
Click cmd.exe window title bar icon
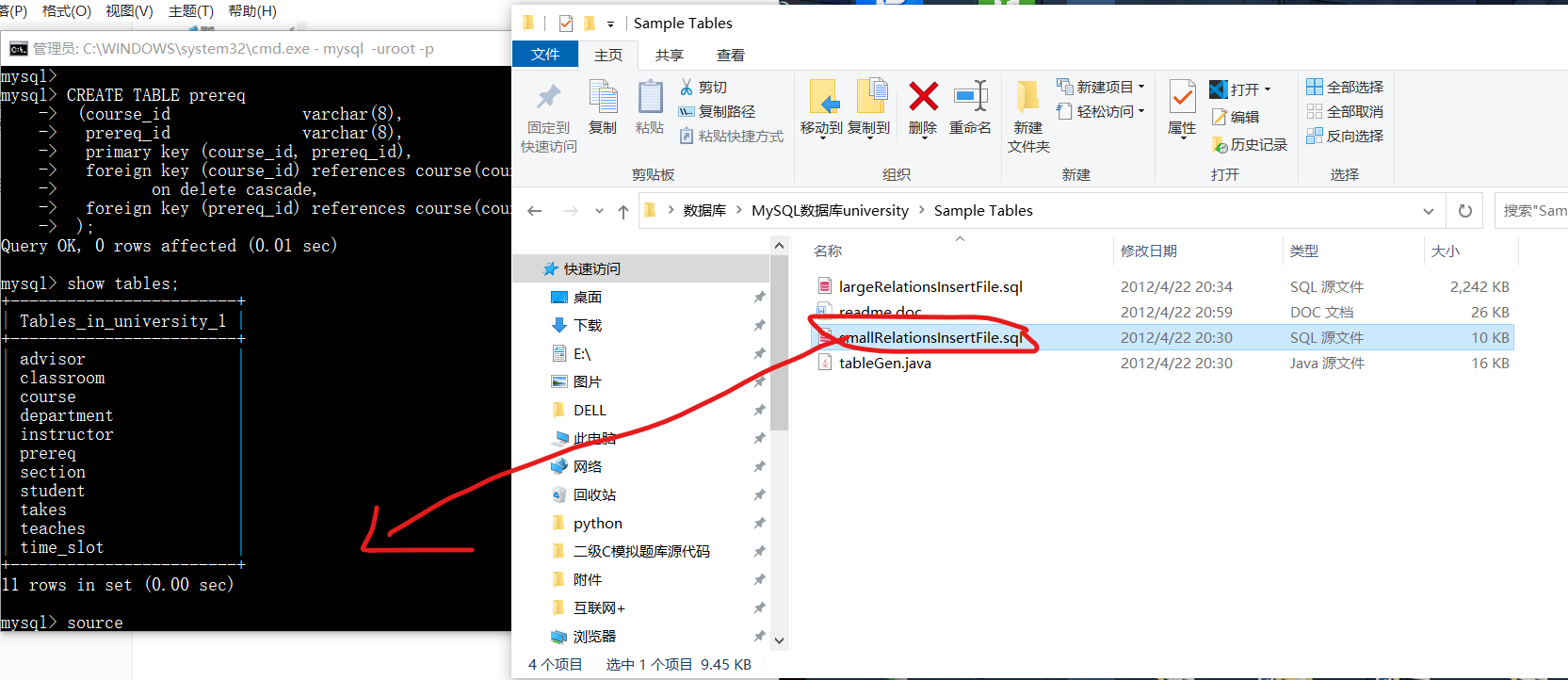19,49
